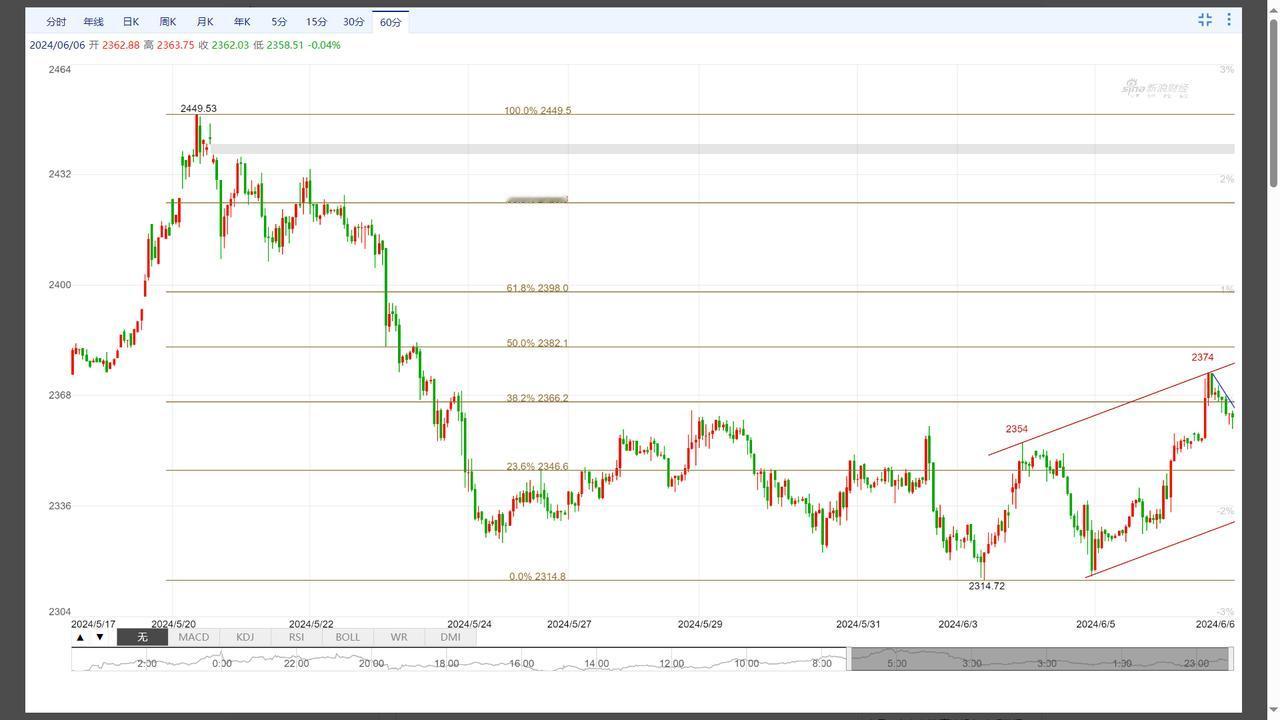Screen dimensions: 1280x720
Task: Switch to the 月K tab
Action: 205,22
